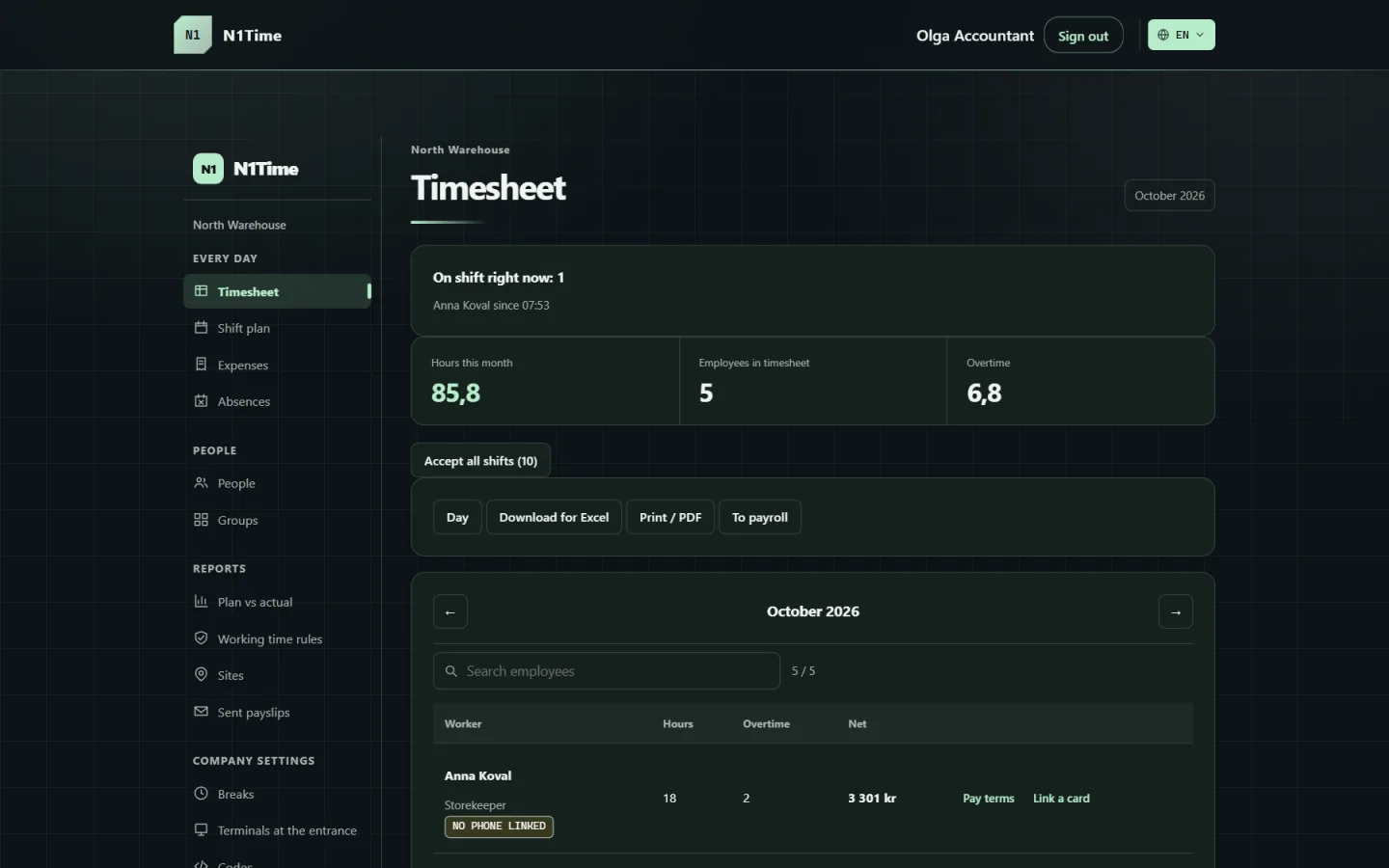Switch to Day view
1389x868 pixels.
[457, 517]
